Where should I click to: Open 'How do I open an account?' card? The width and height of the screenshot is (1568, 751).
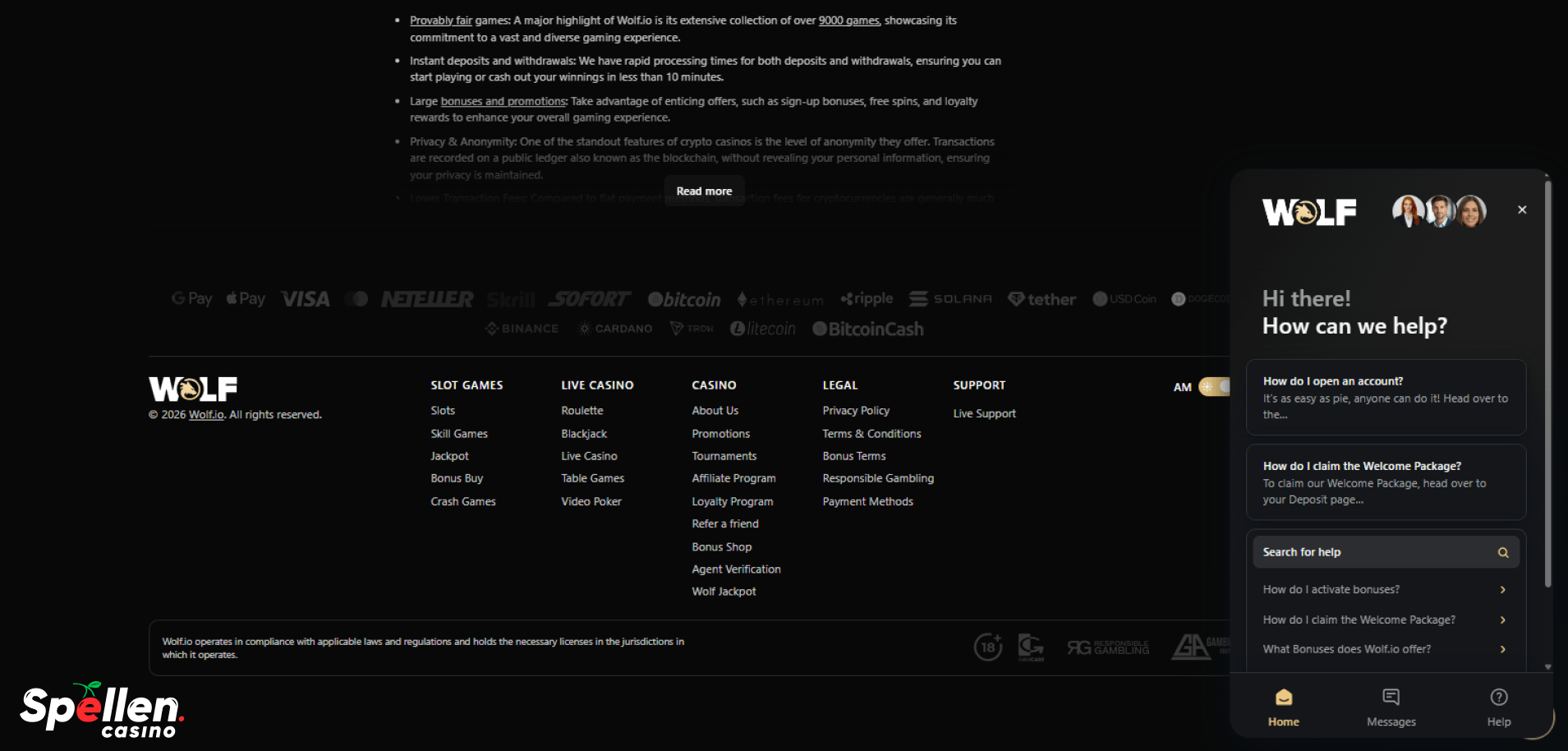(1386, 398)
